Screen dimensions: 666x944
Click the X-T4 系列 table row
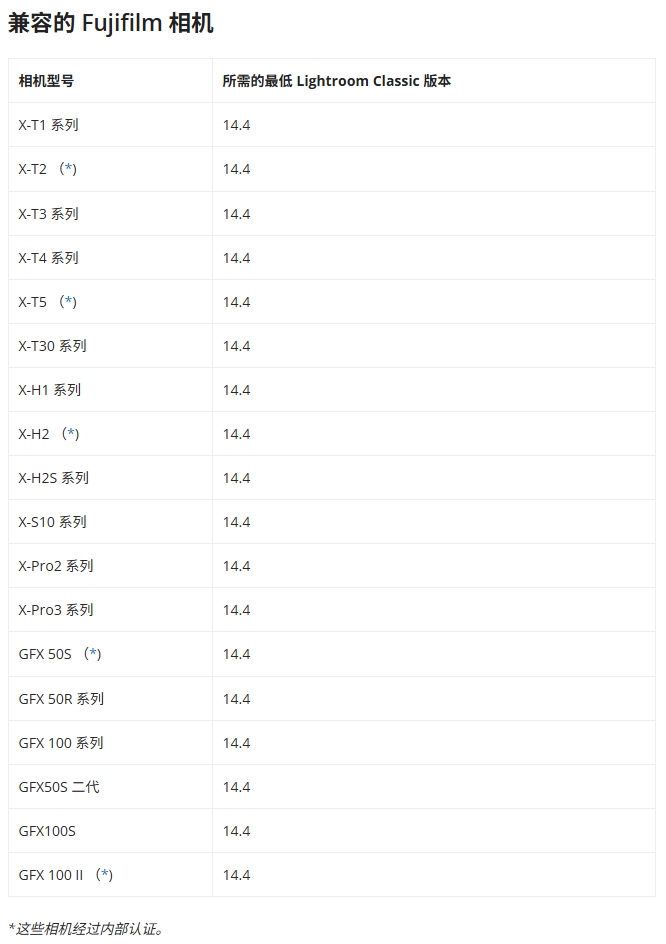point(332,258)
